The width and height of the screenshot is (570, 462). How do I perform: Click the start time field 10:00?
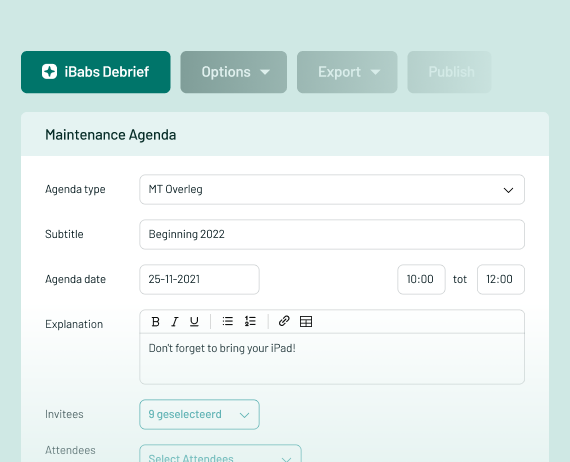tap(421, 280)
